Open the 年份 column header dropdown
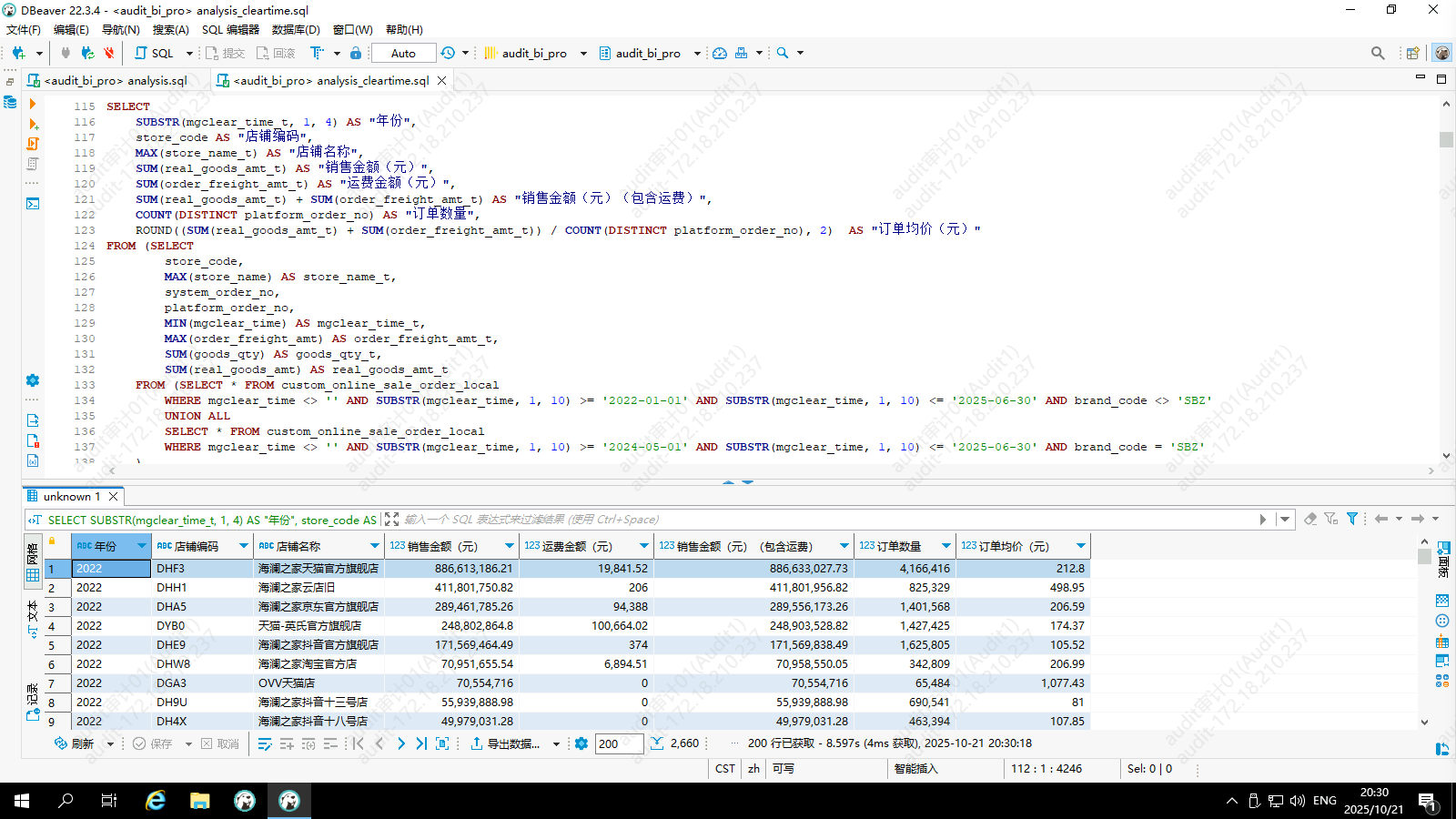This screenshot has height=819, width=1456. [142, 546]
